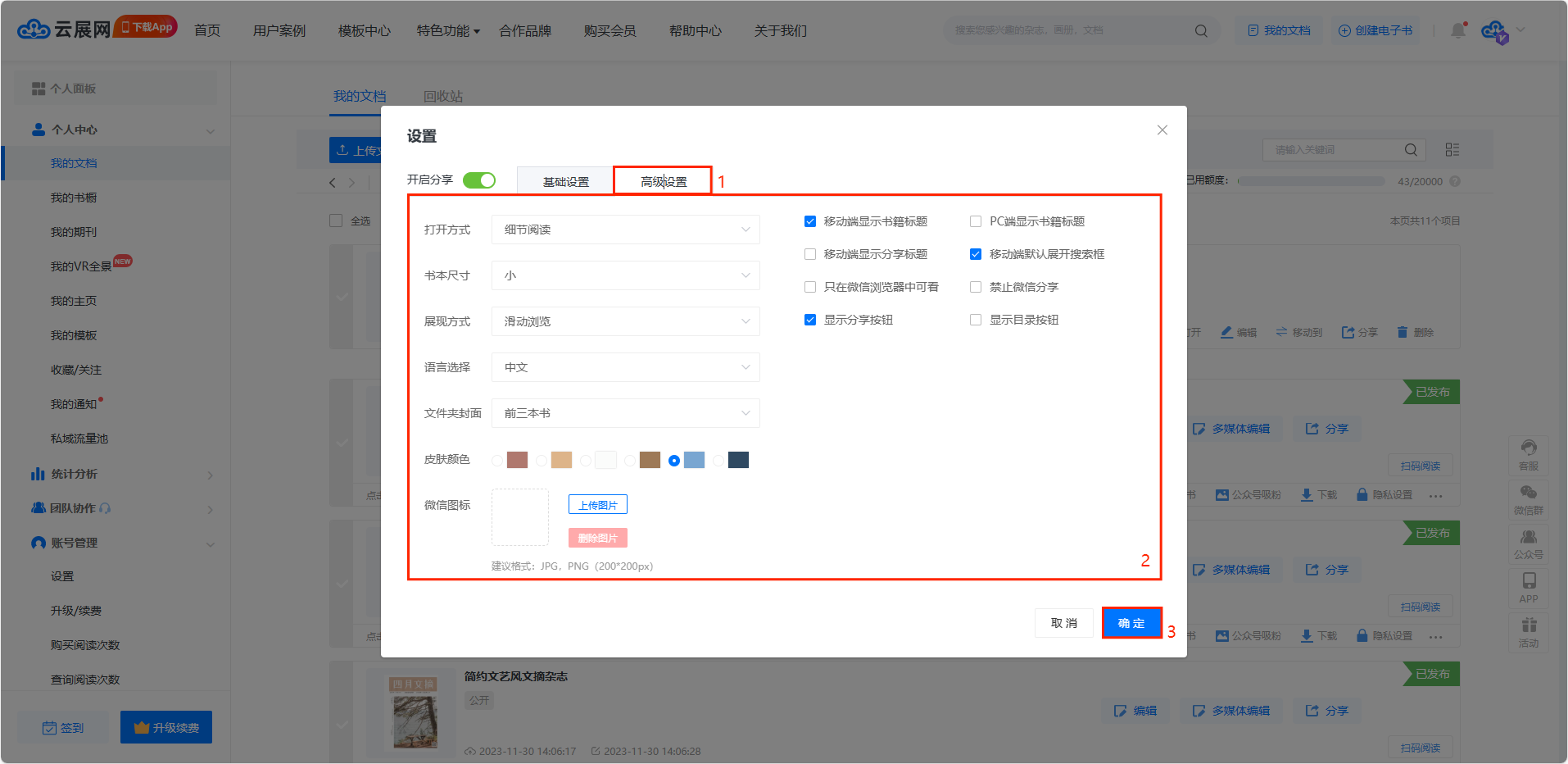Open the 活动 gift icon
The width and height of the screenshot is (1568, 764).
click(x=1529, y=631)
